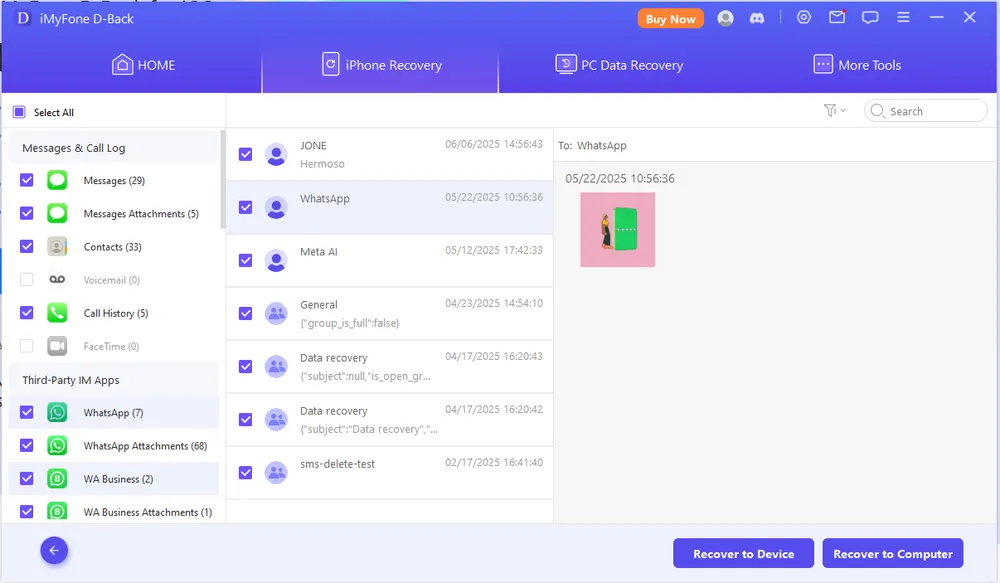Open Data recovery chat at 16:20:42
This screenshot has width=1000, height=583.
[390, 420]
